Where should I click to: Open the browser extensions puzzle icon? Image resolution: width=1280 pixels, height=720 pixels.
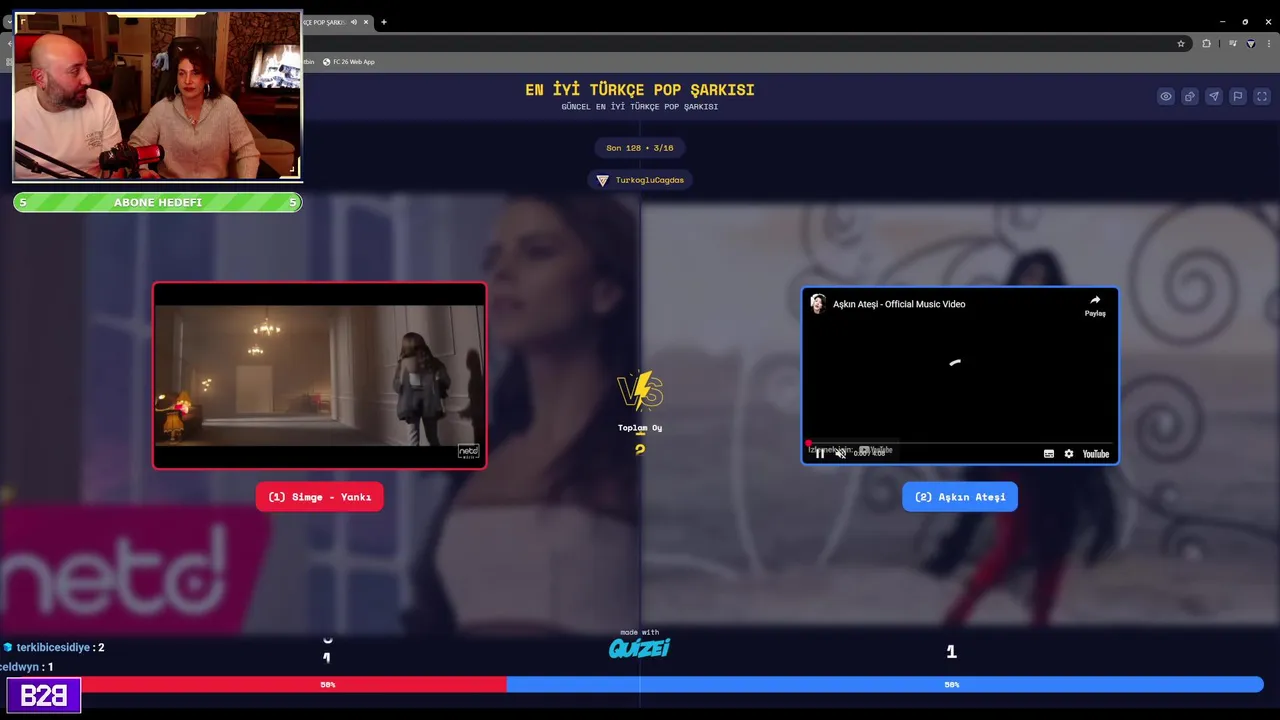(x=1206, y=44)
